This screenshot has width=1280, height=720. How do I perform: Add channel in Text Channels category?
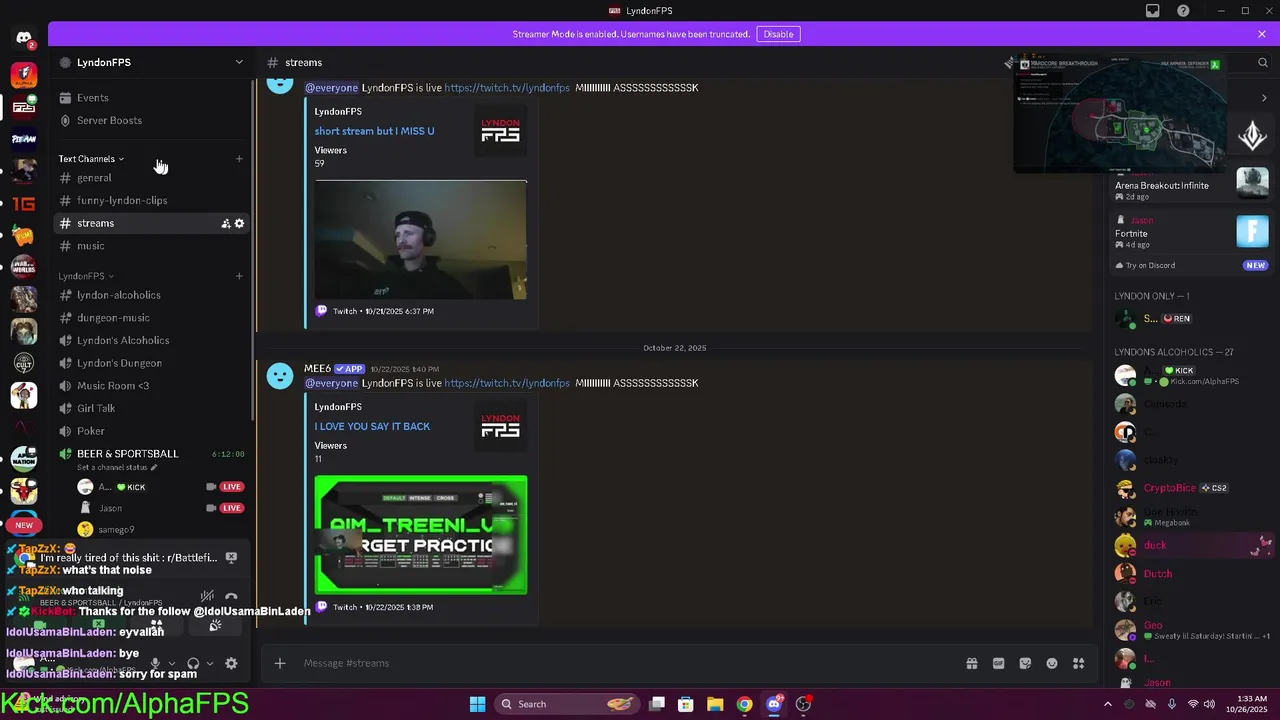(239, 159)
